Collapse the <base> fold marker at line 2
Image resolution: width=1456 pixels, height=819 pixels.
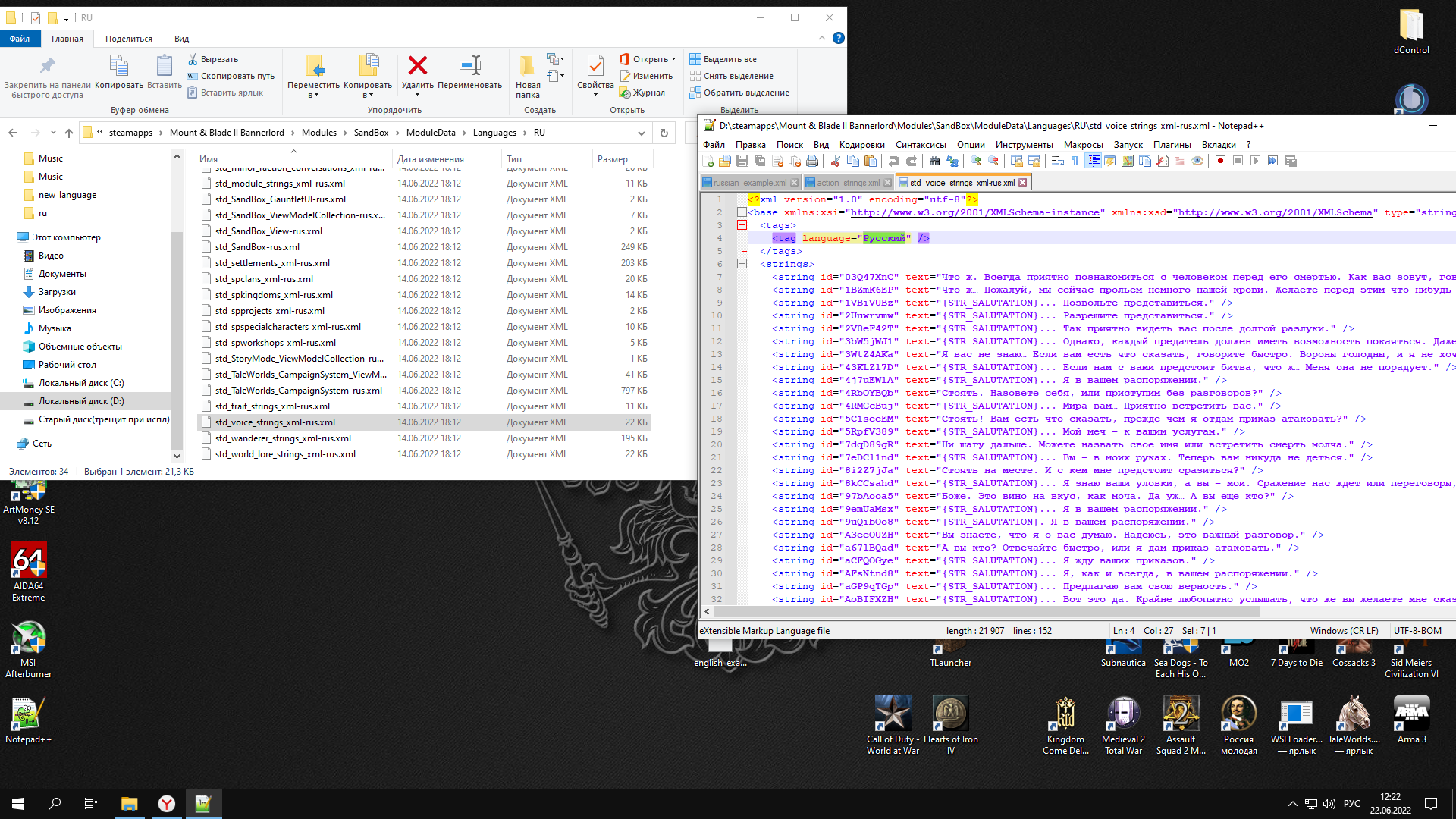[x=742, y=212]
